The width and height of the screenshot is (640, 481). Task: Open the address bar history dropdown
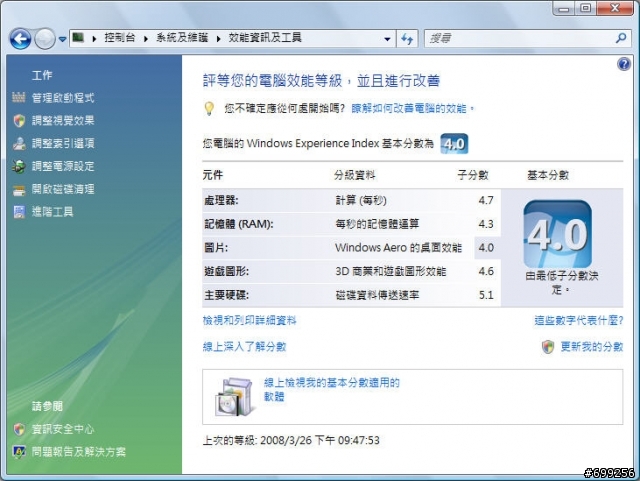pyautogui.click(x=387, y=39)
